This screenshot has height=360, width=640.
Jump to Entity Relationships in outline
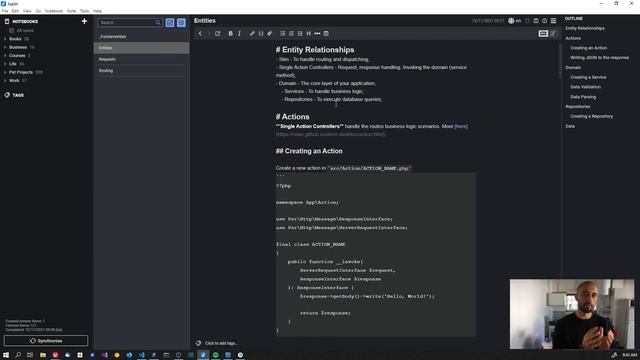(x=585, y=28)
